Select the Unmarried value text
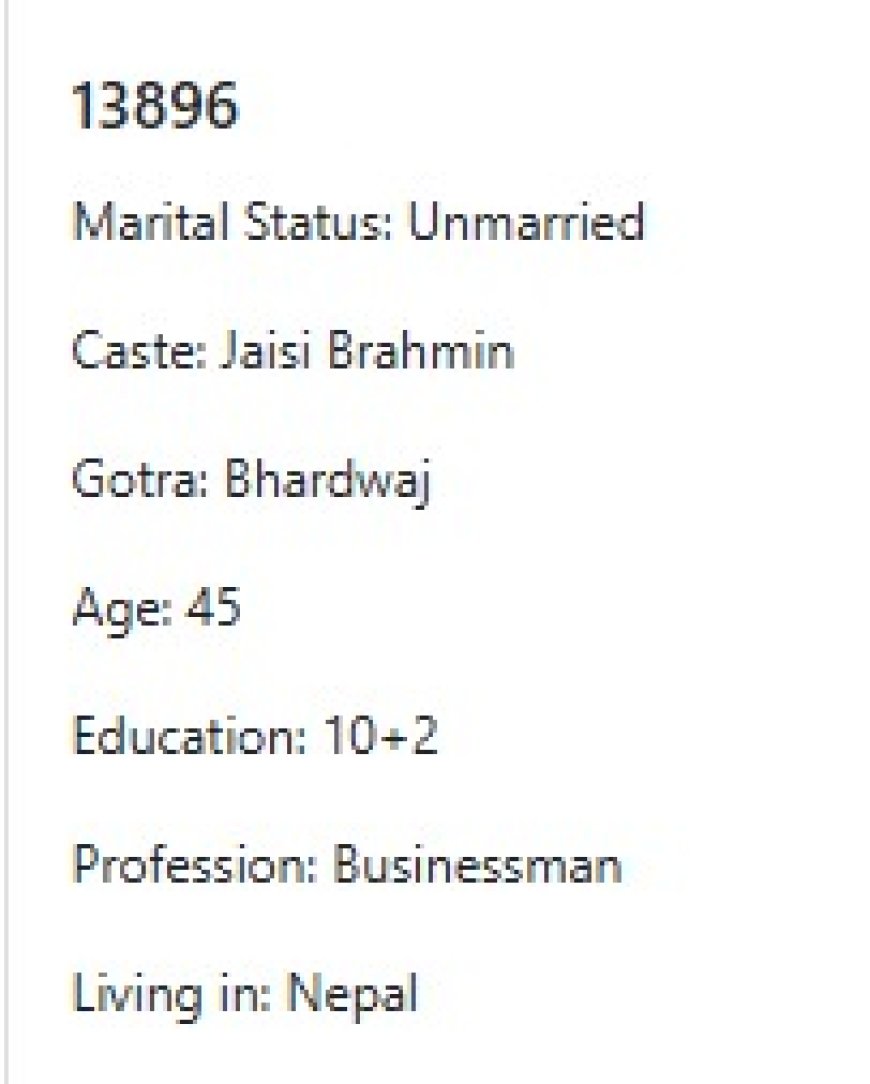 click(524, 221)
